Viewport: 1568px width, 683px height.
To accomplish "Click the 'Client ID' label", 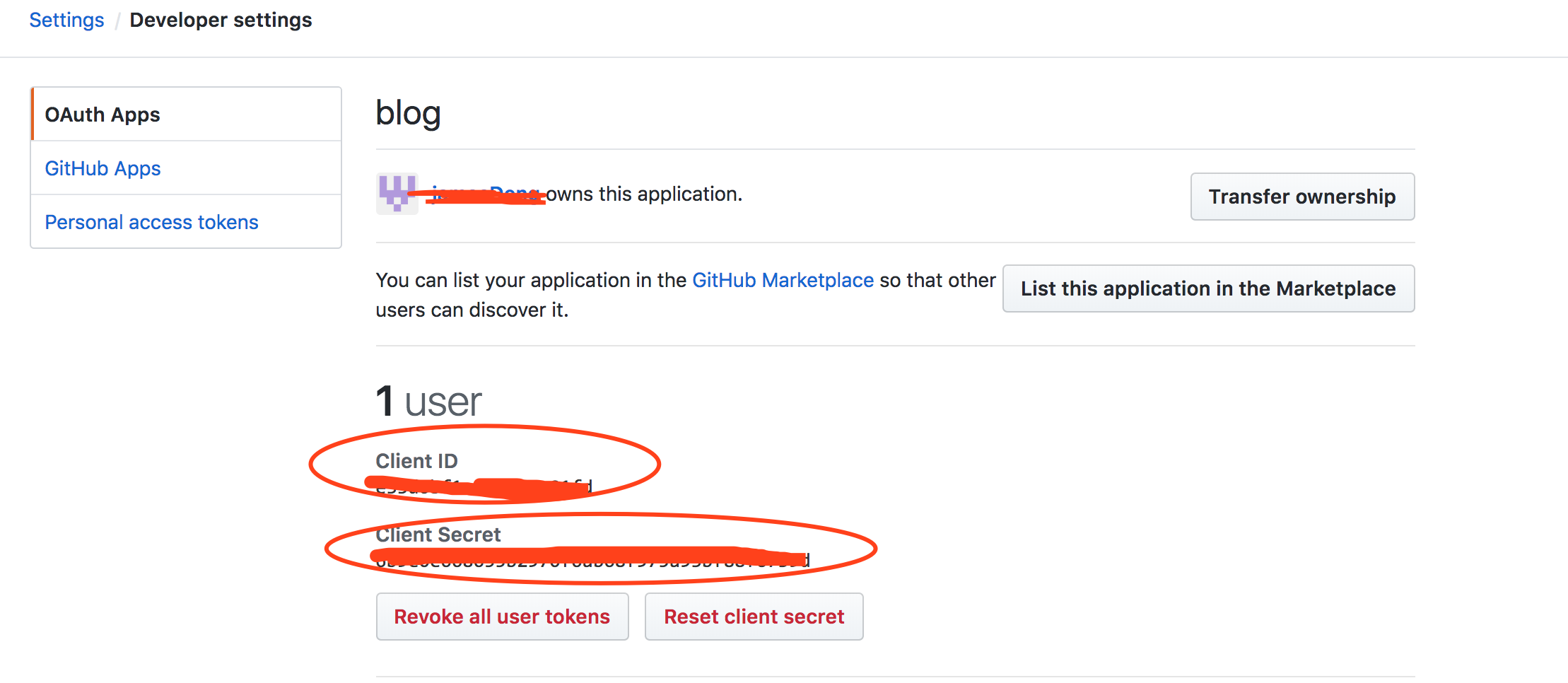I will point(416,461).
